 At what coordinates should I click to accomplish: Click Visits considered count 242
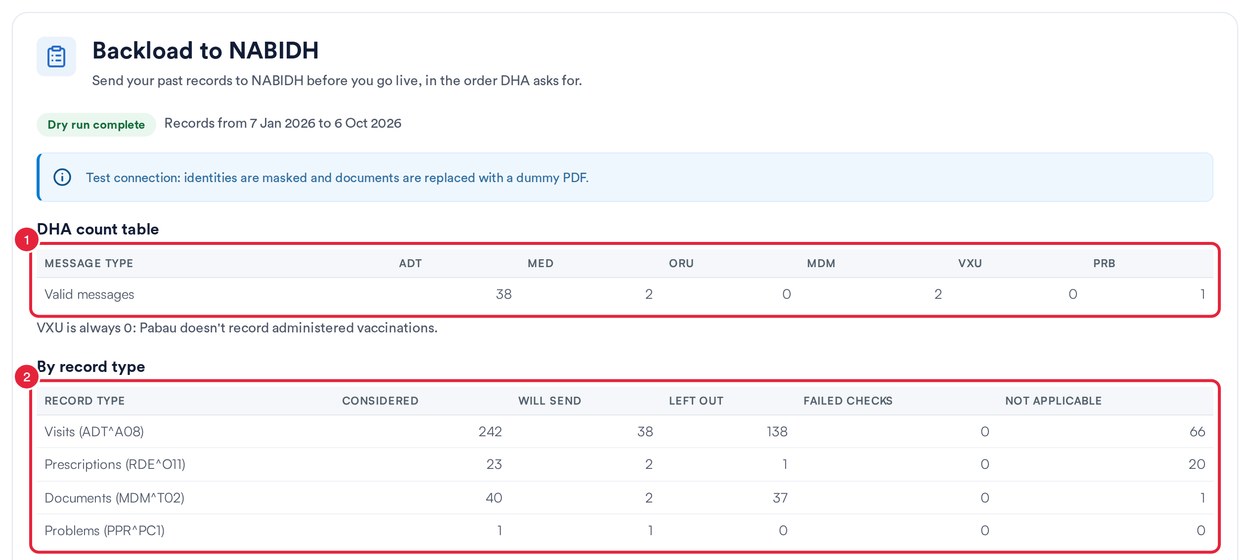point(490,432)
